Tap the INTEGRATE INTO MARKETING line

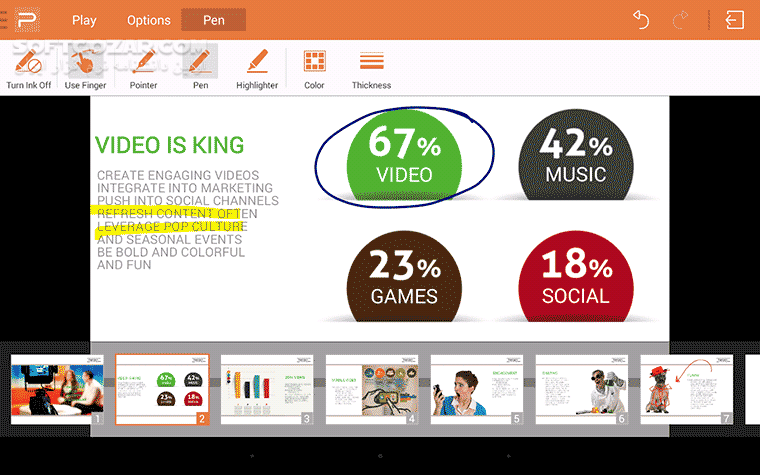[185, 188]
